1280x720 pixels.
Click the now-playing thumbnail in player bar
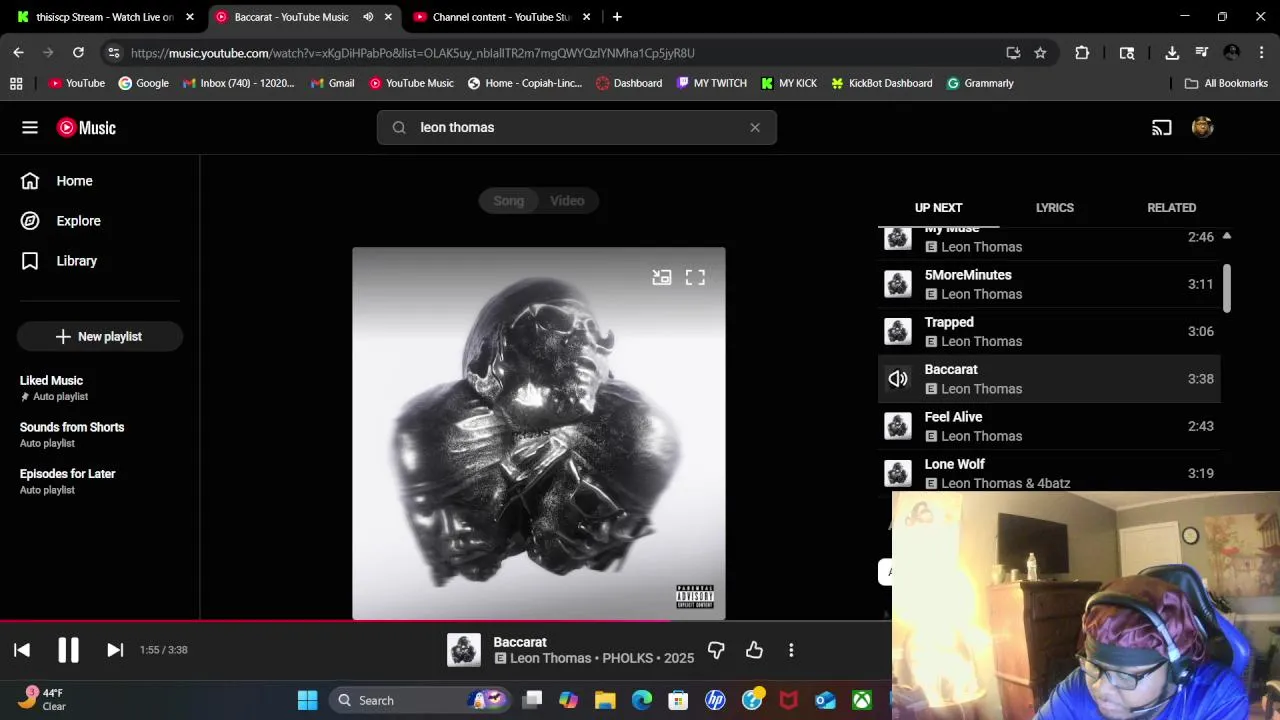463,650
